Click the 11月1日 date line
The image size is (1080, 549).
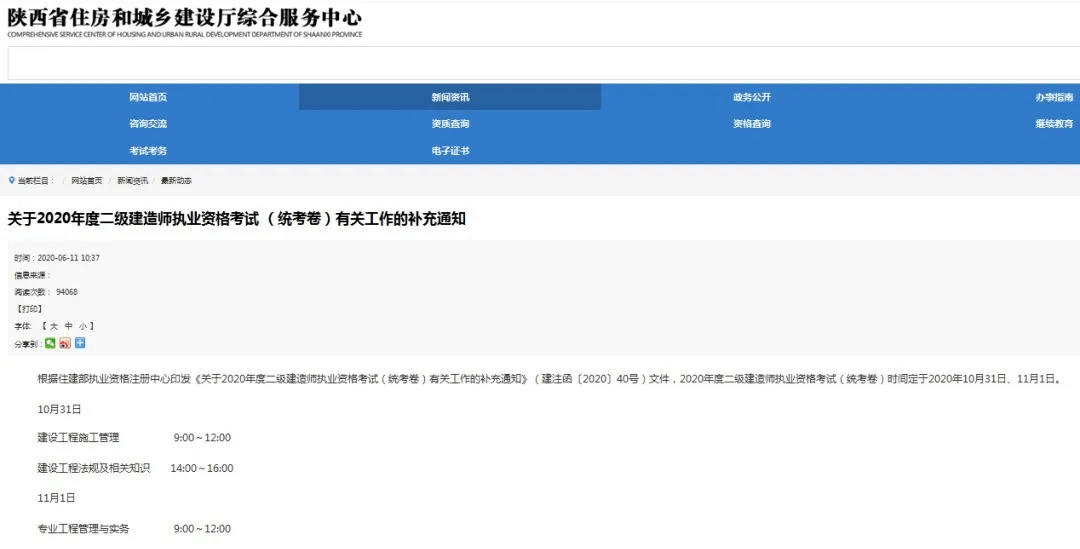coord(56,498)
